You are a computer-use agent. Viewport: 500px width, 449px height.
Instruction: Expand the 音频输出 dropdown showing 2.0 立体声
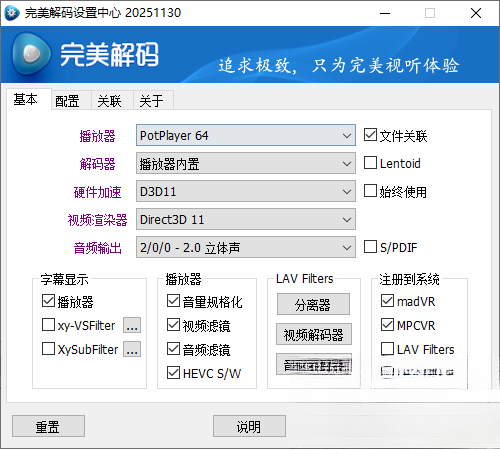246,247
